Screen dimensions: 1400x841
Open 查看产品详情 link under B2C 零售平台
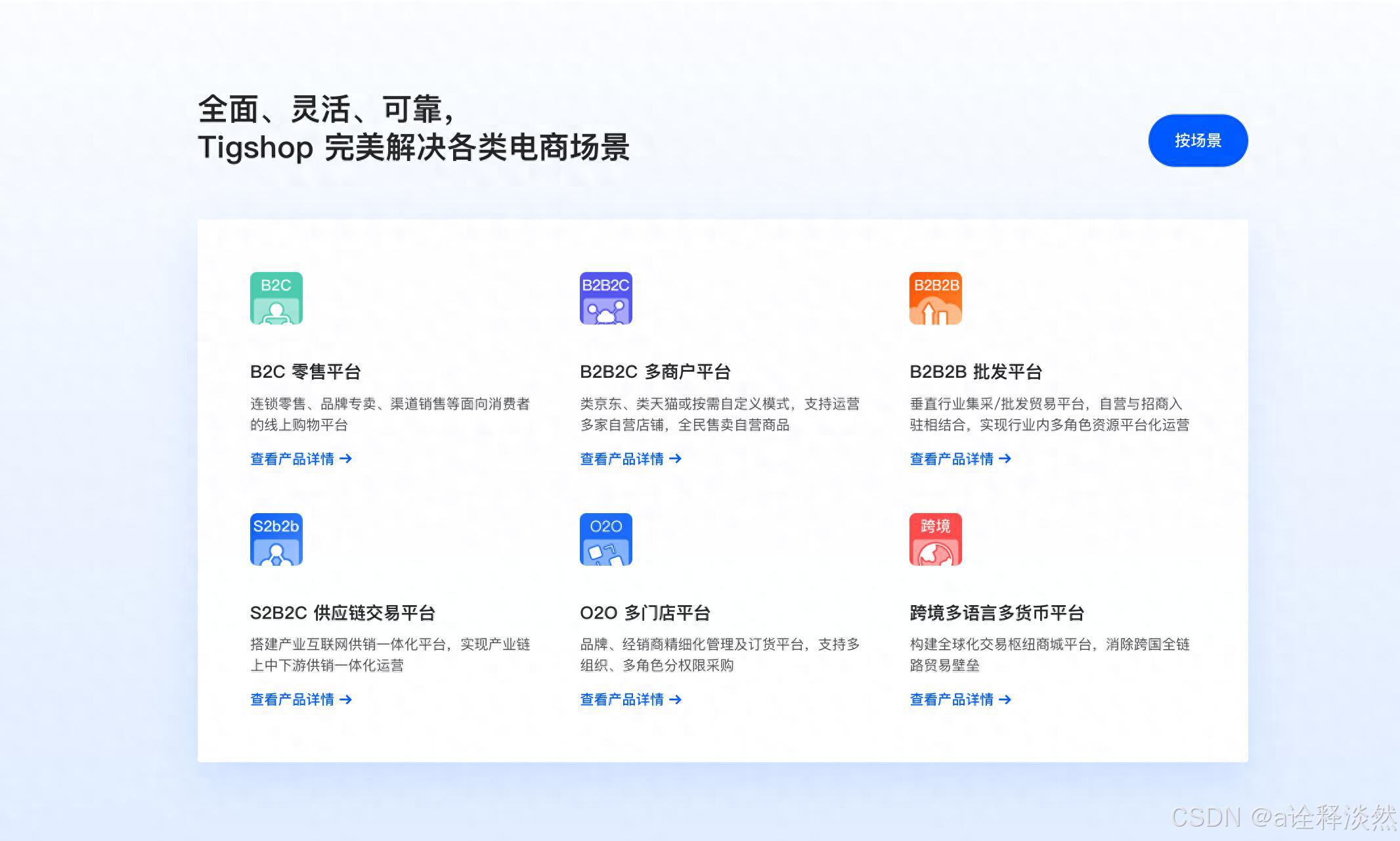point(301,459)
